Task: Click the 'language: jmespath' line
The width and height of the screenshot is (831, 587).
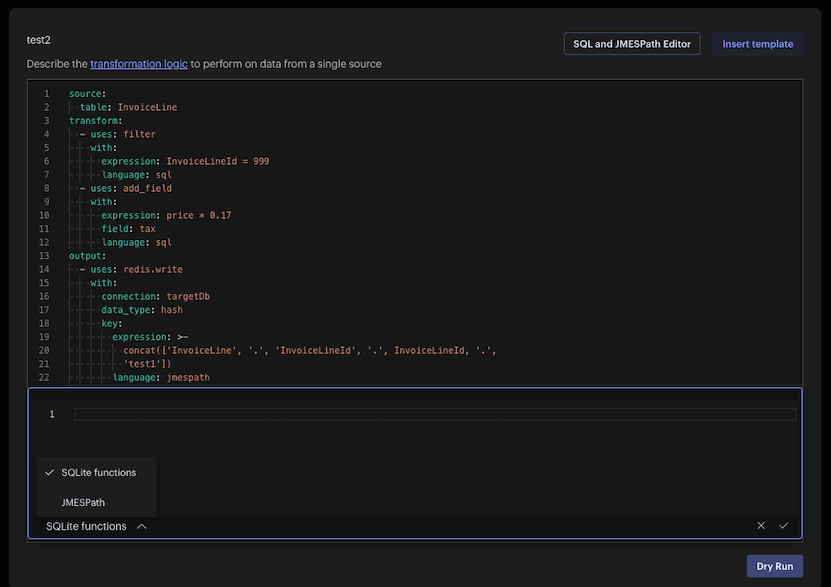Action: click(x=160, y=378)
